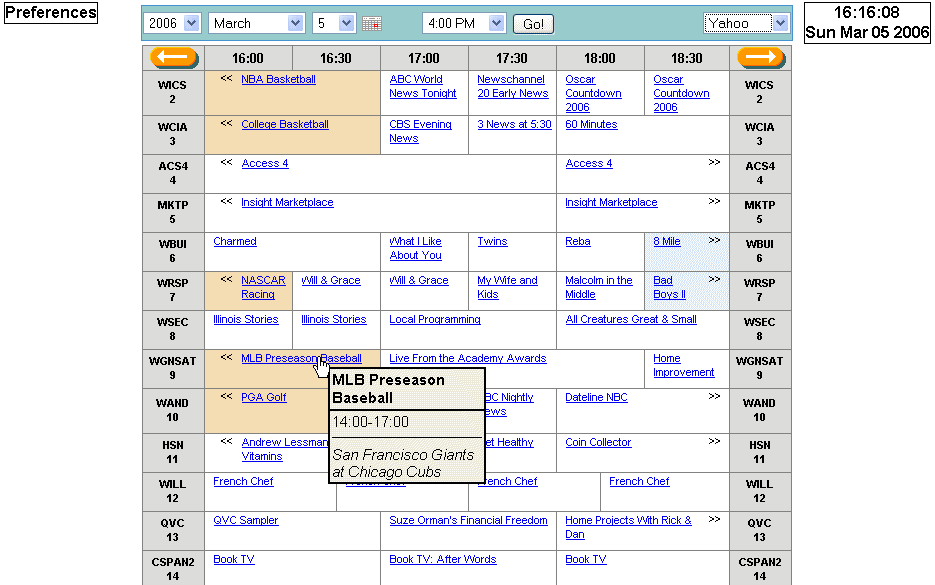Open Book TV: After Words link
Viewport: 935px width, 585px height.
coord(442,559)
